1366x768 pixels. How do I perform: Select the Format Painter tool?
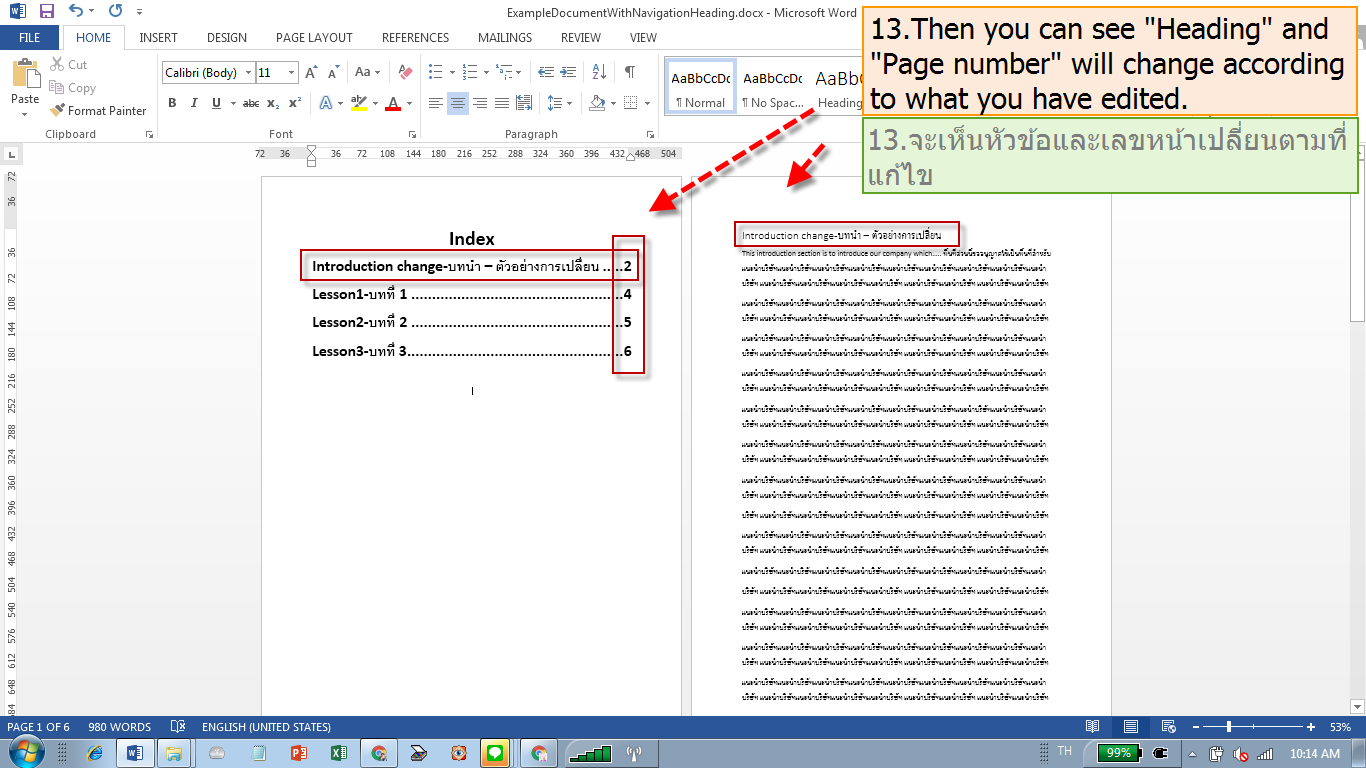point(97,110)
